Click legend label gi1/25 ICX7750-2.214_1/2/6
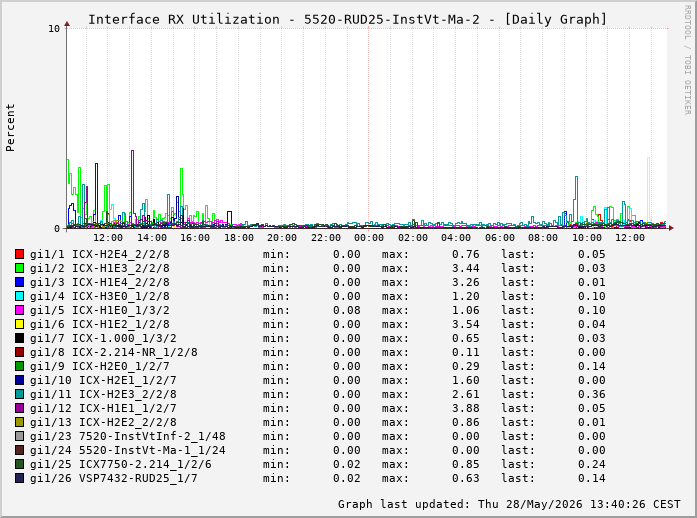The height and width of the screenshot is (518, 697). (x=120, y=464)
